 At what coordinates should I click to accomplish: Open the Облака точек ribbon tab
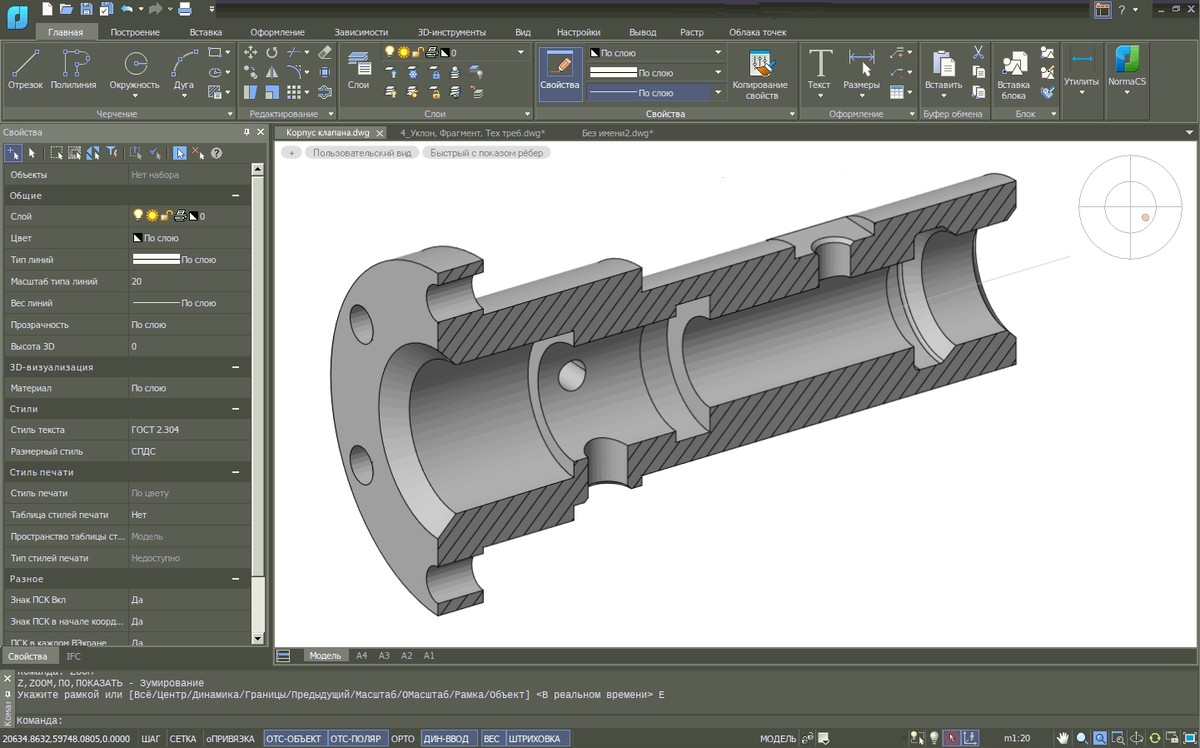757,32
